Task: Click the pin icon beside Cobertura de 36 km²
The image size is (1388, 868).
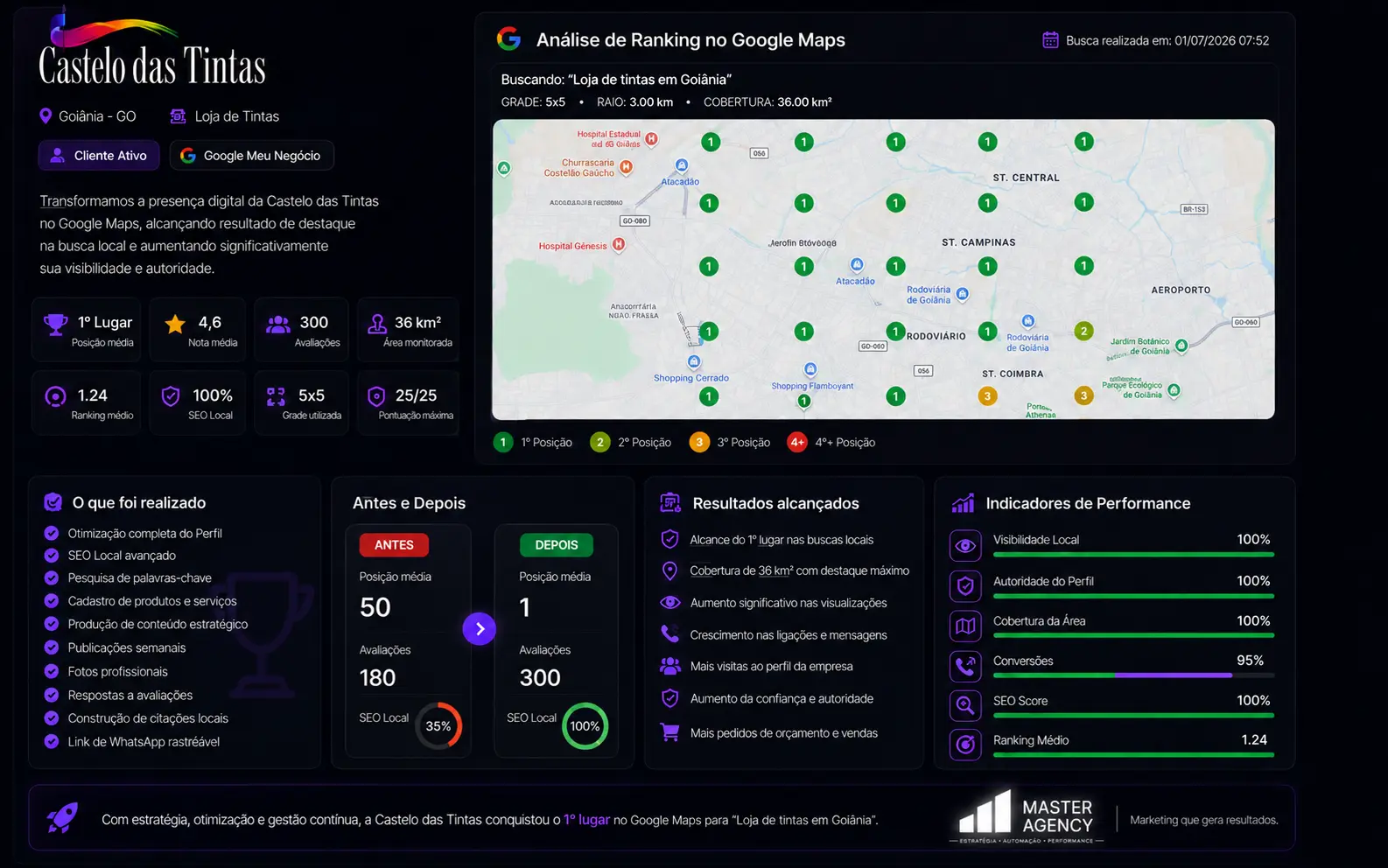Action: 669,570
